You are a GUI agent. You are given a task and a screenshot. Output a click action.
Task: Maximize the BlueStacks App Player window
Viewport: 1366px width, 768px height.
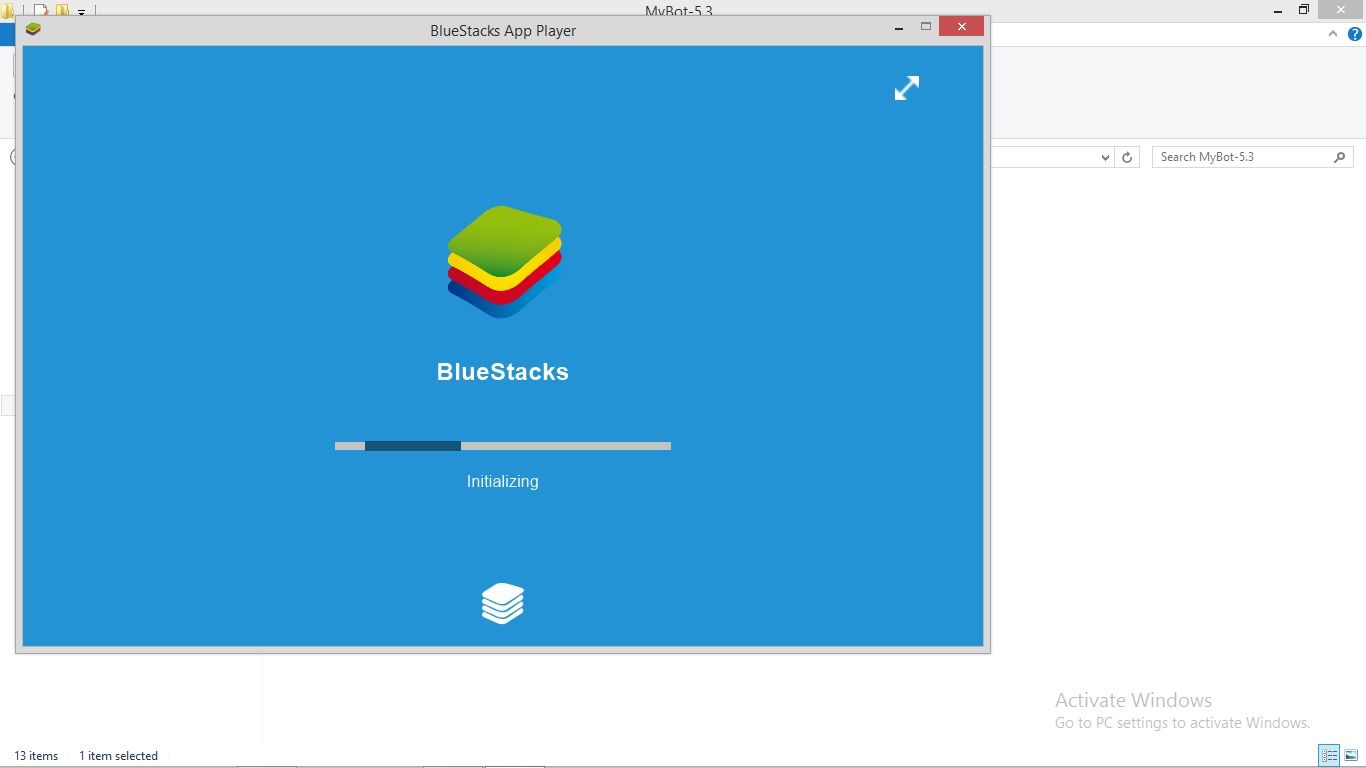click(x=926, y=27)
